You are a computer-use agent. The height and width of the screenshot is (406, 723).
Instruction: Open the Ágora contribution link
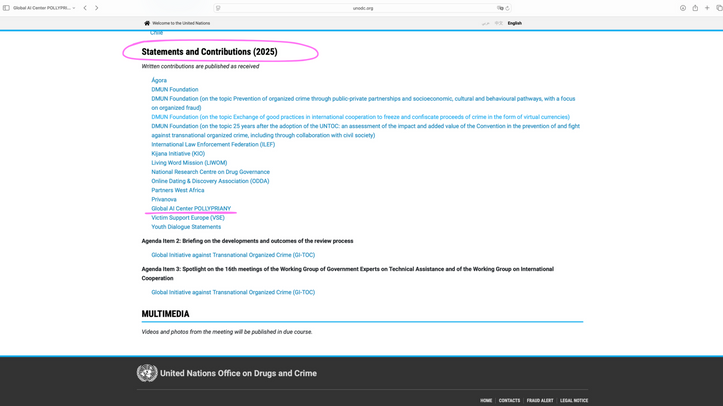tap(159, 80)
